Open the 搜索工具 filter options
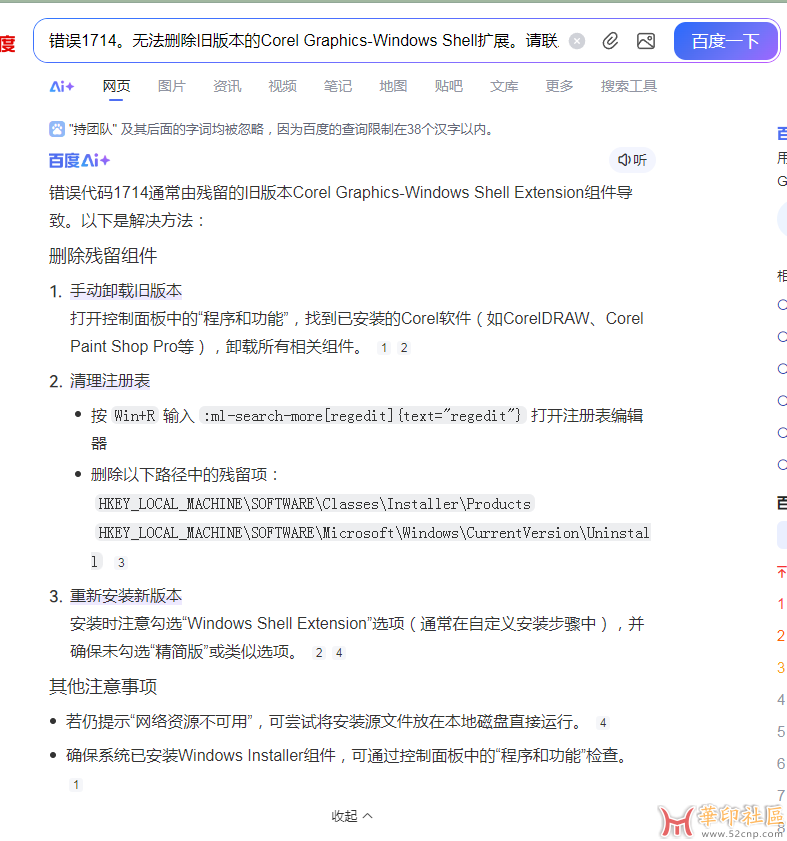 tap(628, 87)
